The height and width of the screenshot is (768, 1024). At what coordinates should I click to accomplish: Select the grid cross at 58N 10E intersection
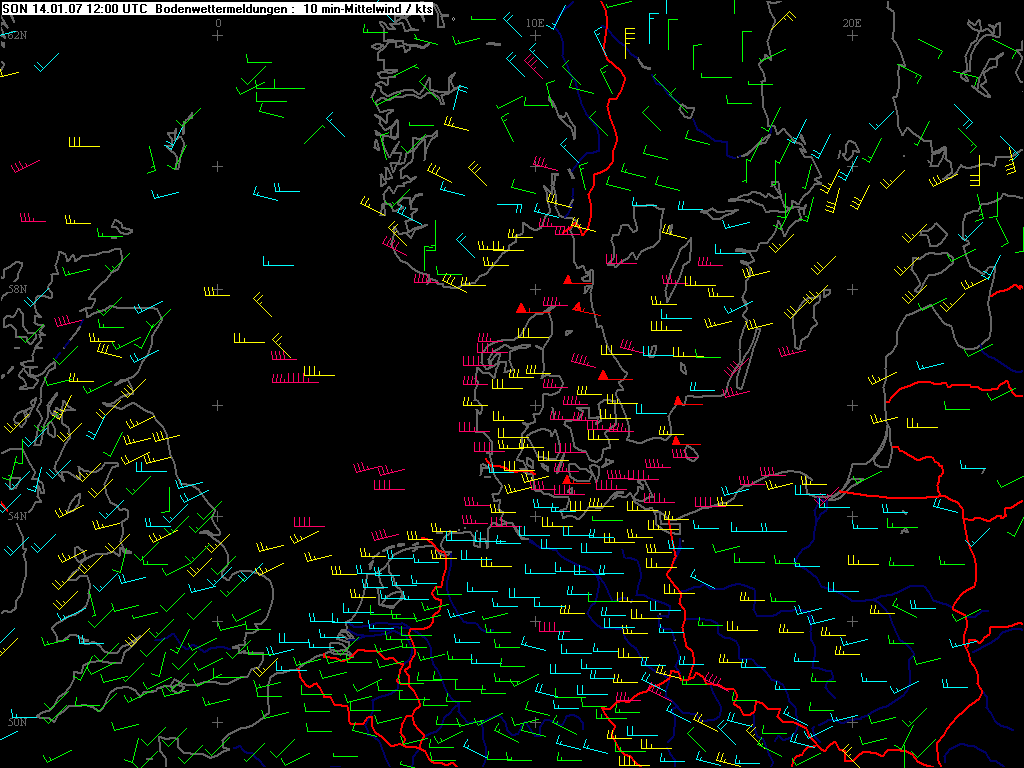535,289
